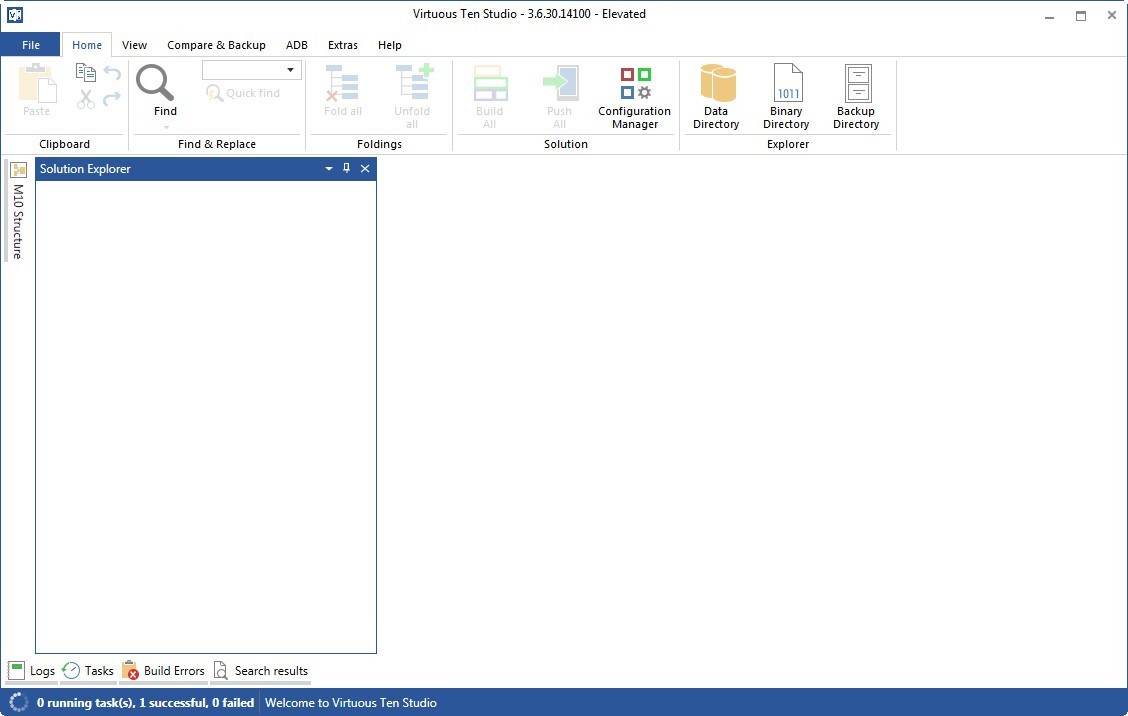Click the Welcome to Virtuous Ten Studio message

pyautogui.click(x=351, y=703)
